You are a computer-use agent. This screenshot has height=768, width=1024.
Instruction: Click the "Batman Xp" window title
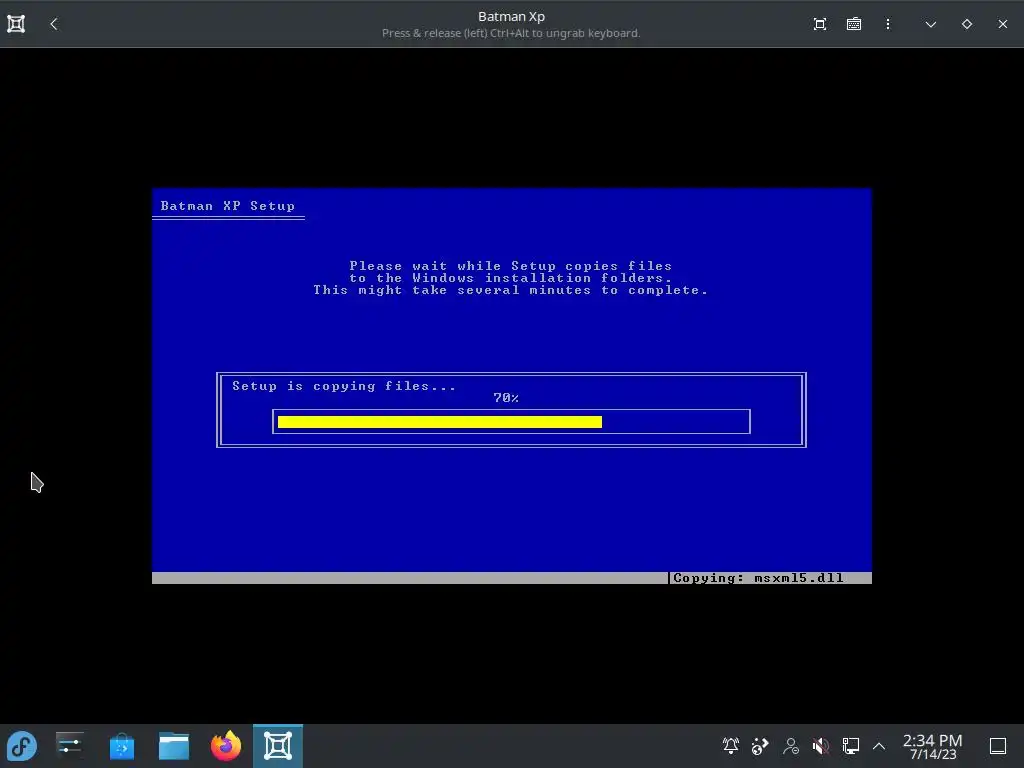[511, 16]
